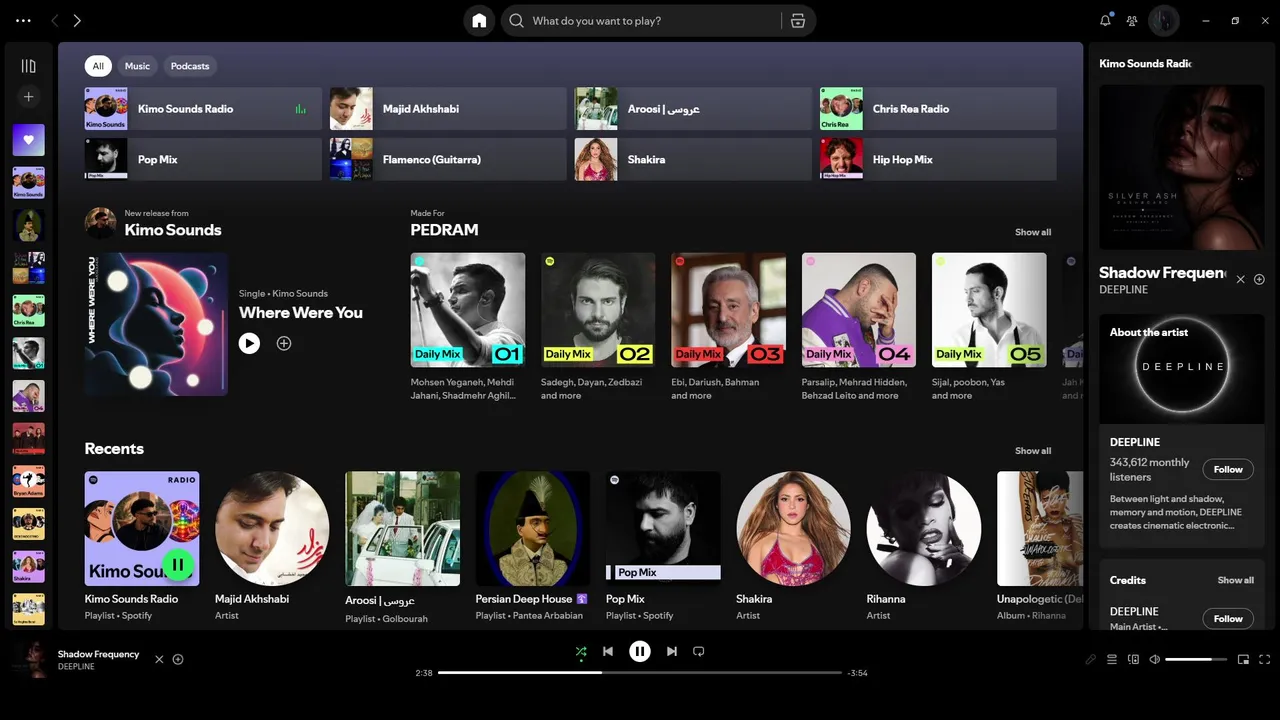Open the notifications bell
This screenshot has height=720, width=1280.
click(x=1105, y=20)
